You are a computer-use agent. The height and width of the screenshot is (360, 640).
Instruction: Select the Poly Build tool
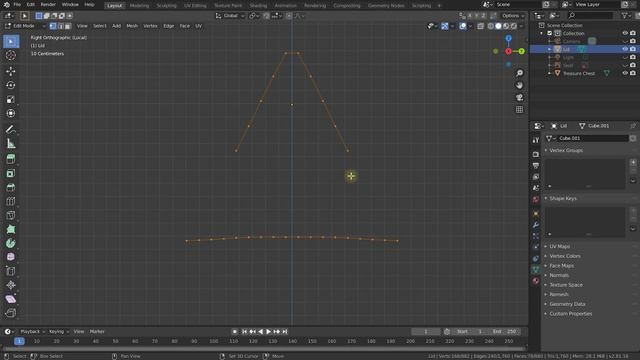11,229
